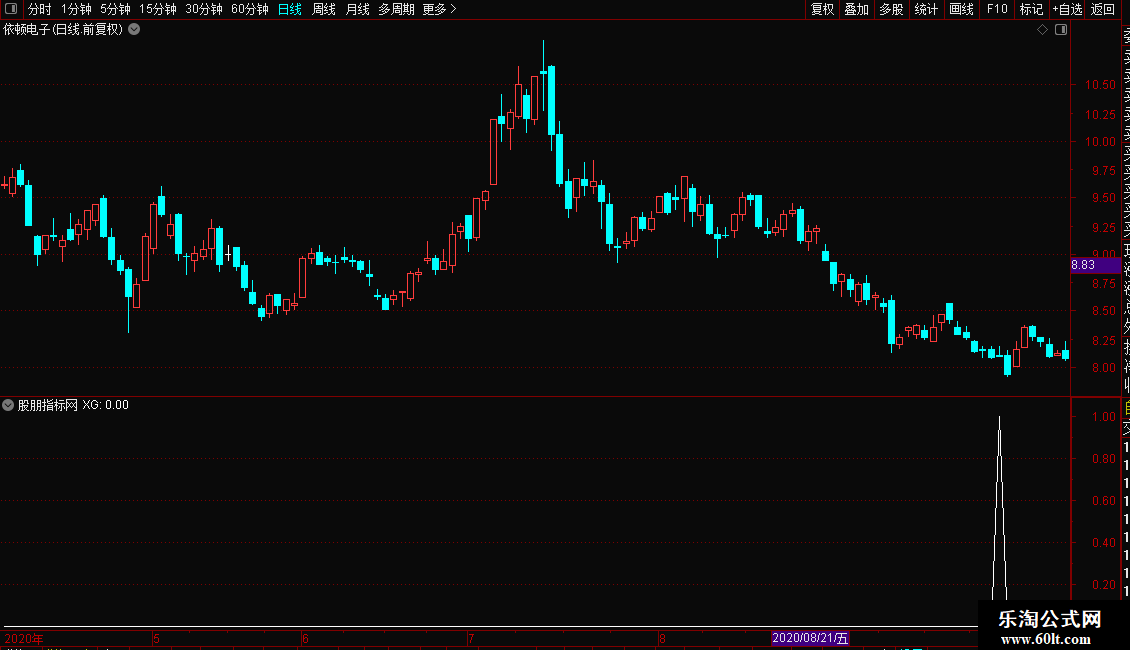Select the 30分钟 period

(204, 9)
